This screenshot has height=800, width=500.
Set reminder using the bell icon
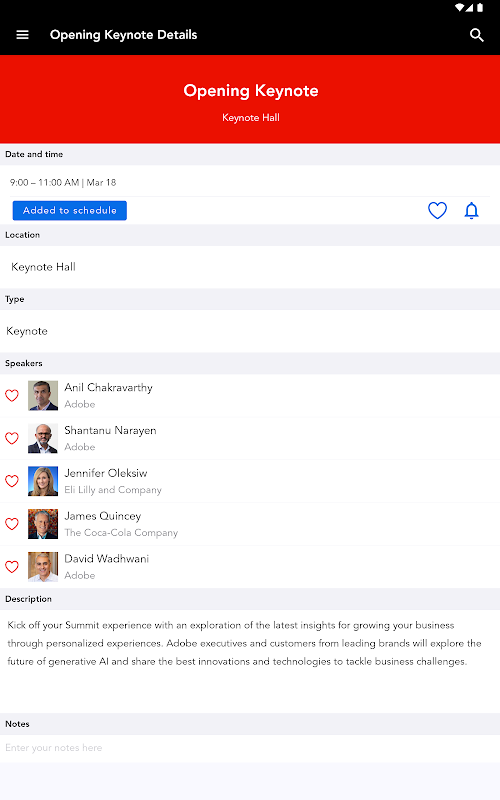[471, 210]
